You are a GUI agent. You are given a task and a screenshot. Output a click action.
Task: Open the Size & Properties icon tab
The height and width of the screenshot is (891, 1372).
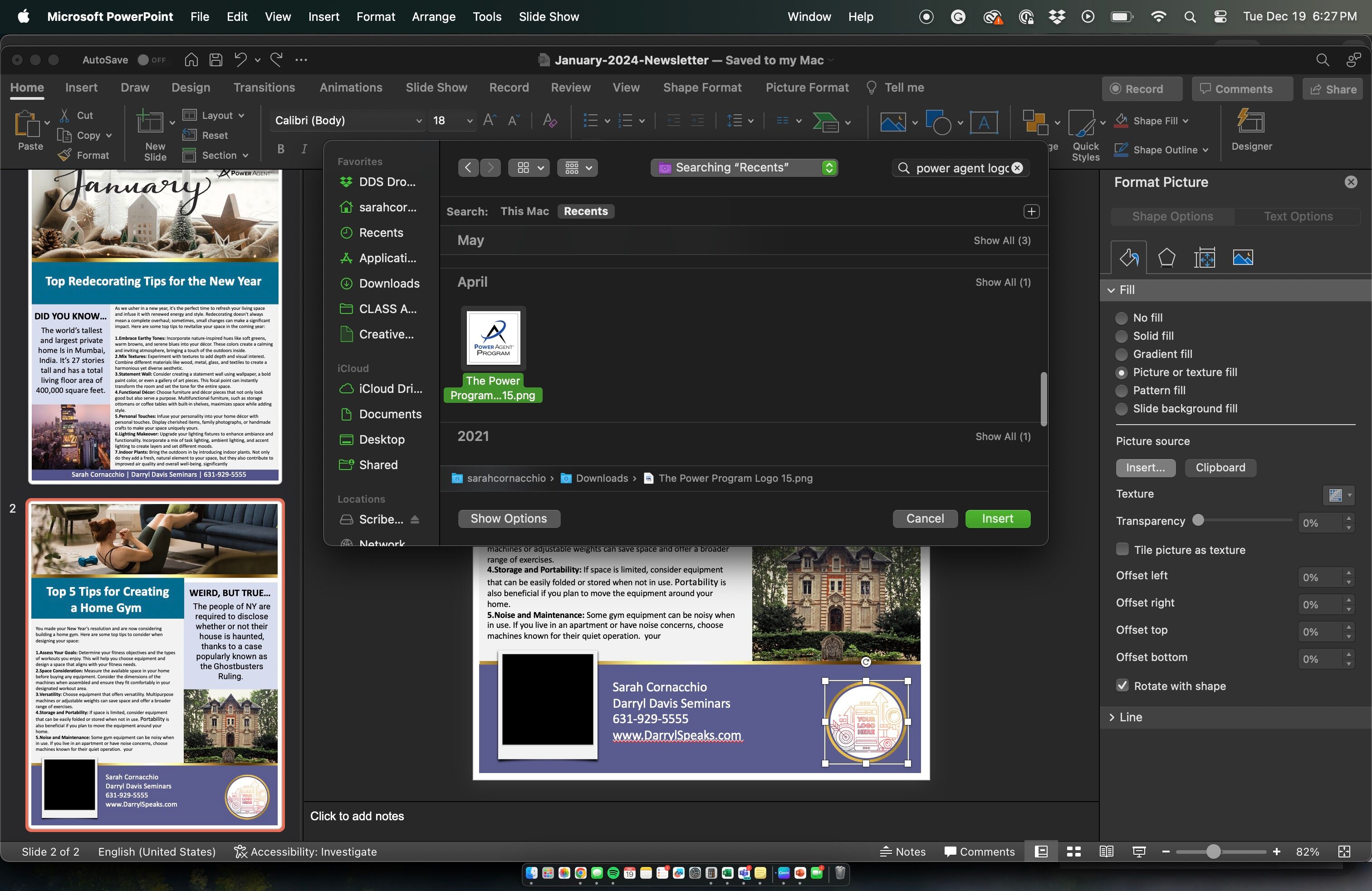(1204, 258)
